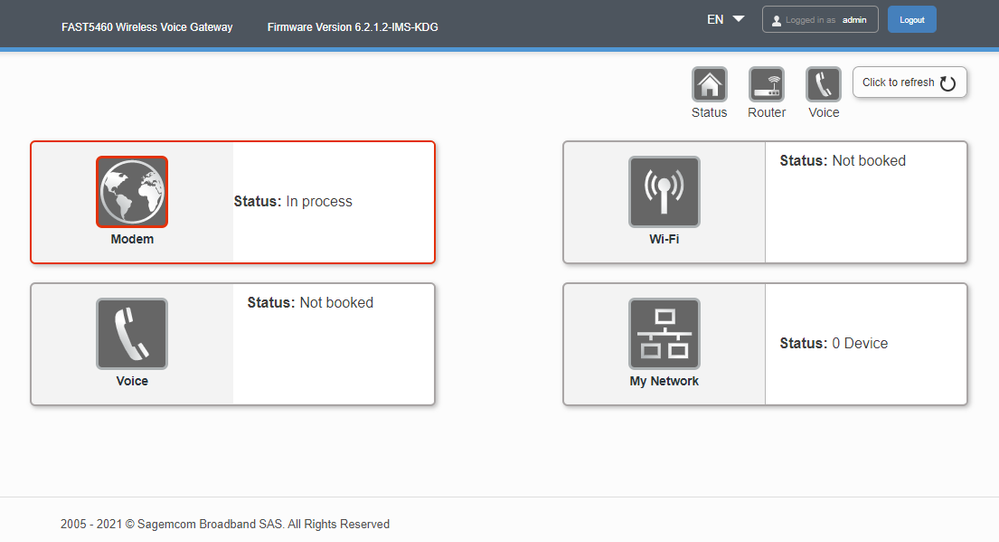Go to Status home icon
999x542 pixels.
point(709,84)
